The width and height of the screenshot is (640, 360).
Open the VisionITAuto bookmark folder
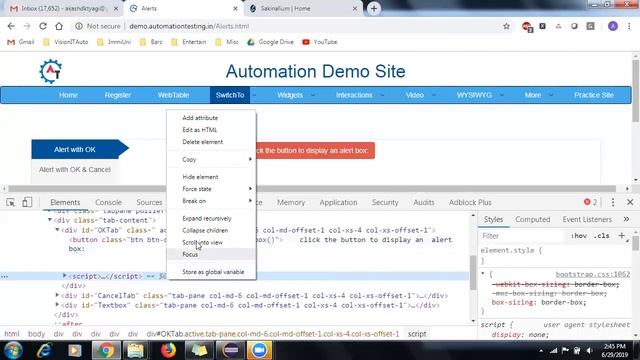65,42
